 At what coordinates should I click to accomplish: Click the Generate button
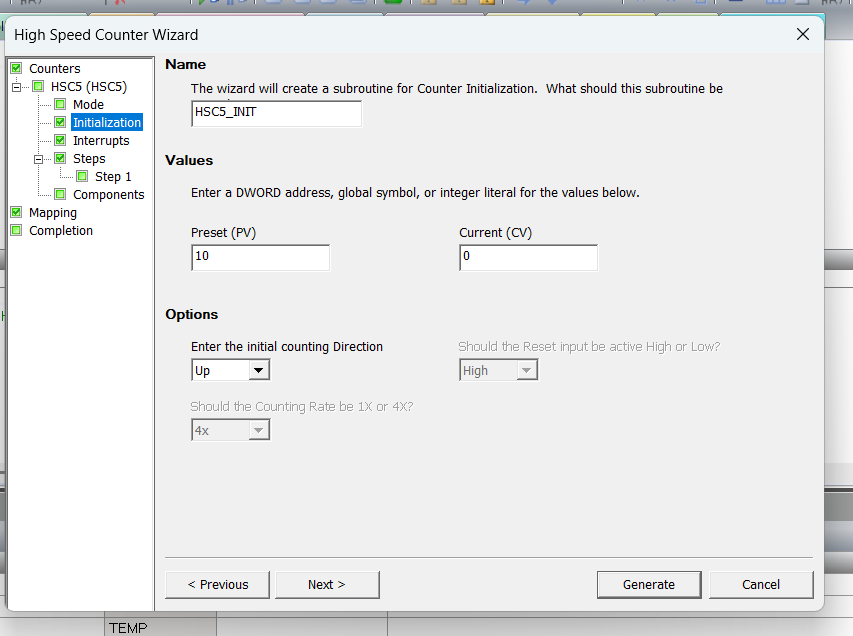(x=648, y=584)
